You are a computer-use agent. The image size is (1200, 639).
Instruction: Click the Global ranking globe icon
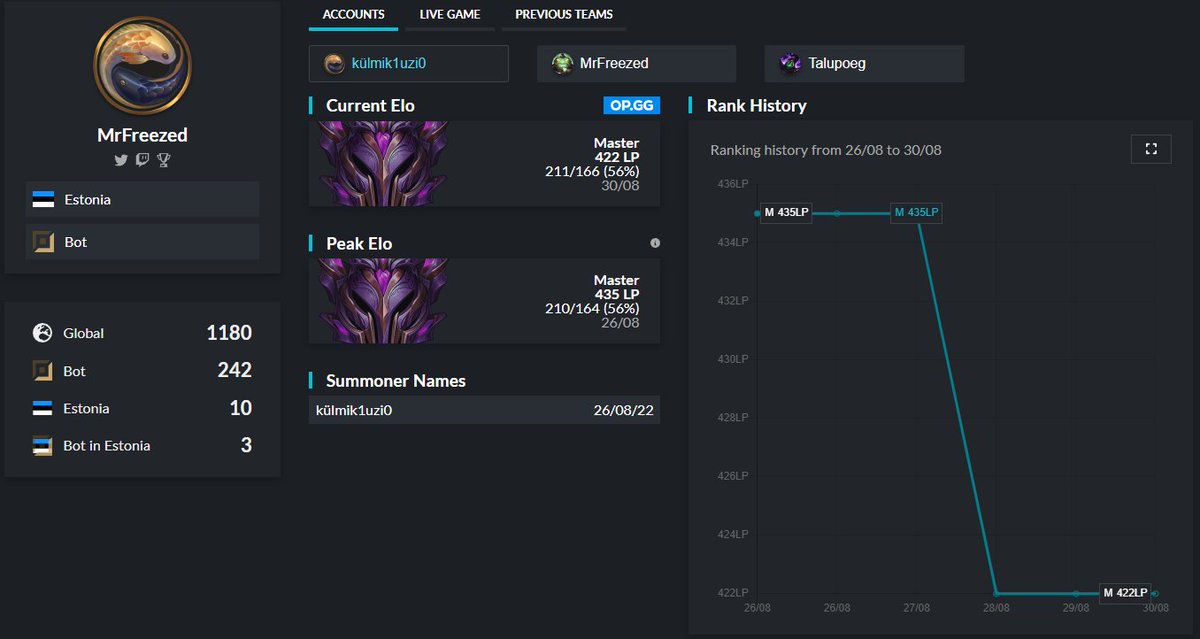click(x=42, y=333)
